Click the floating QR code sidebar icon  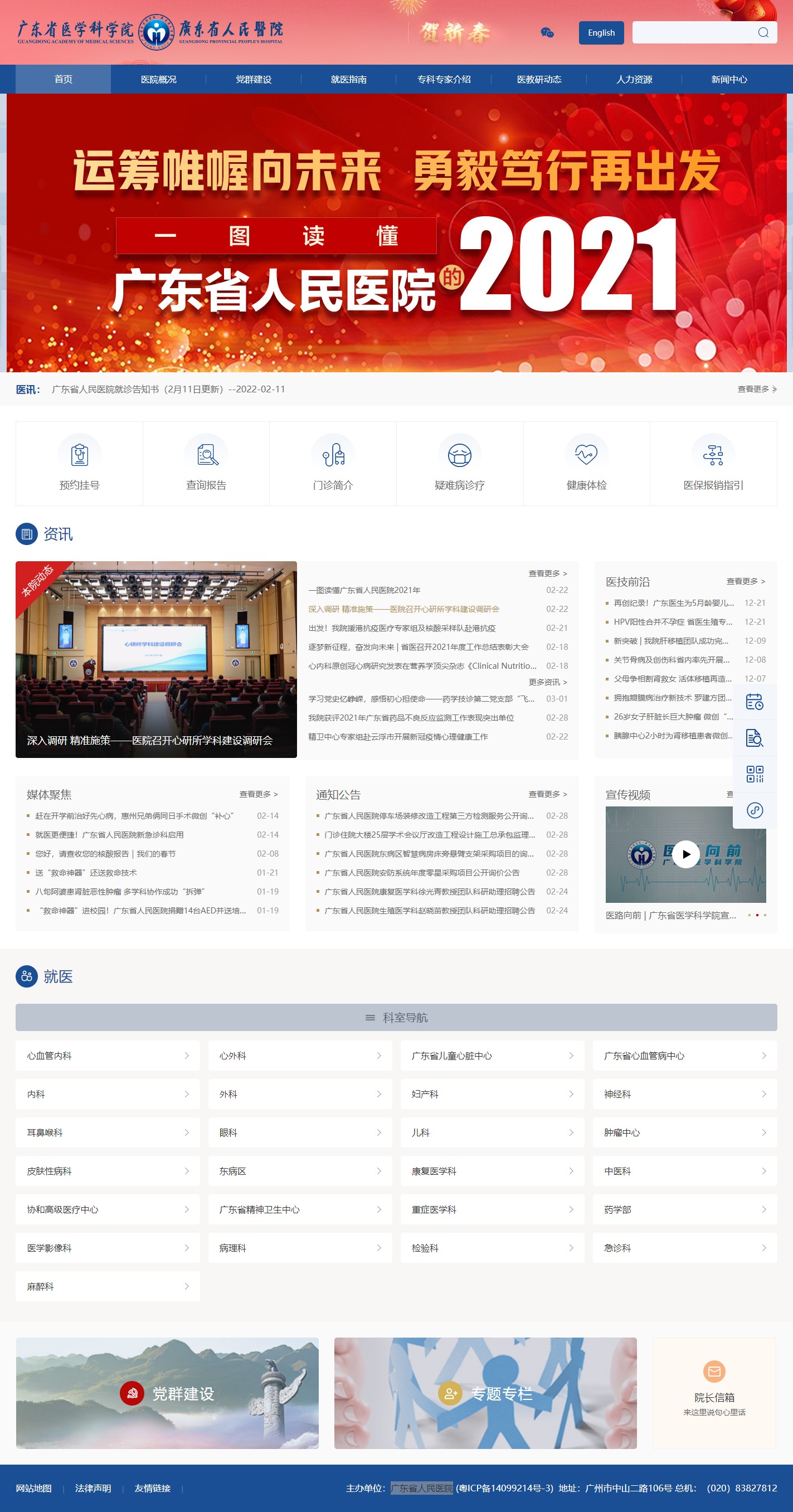click(754, 774)
